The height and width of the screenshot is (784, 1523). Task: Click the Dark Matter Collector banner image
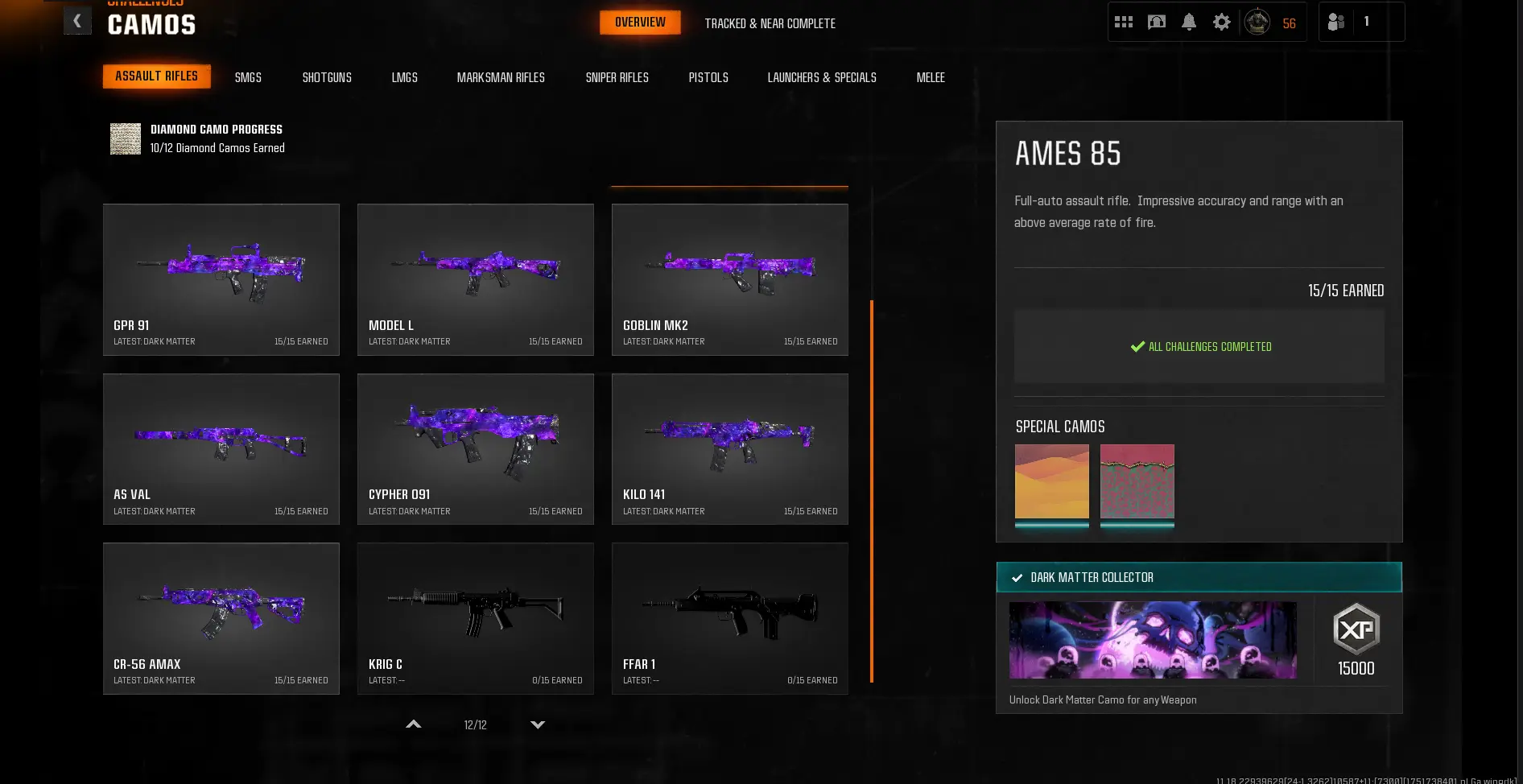click(x=1153, y=640)
